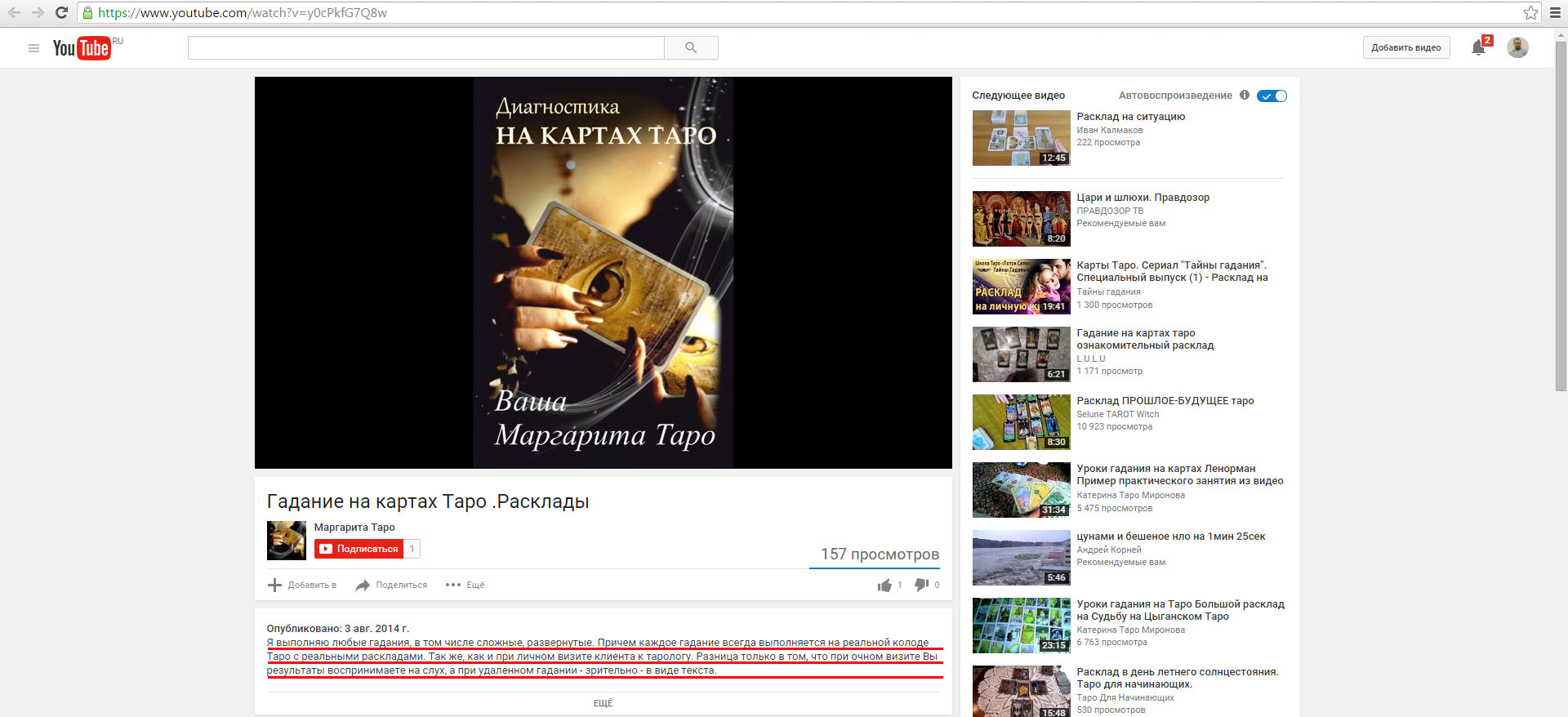The height and width of the screenshot is (717, 1568).
Task: Go back with the browser back arrow
Action: click(x=14, y=12)
